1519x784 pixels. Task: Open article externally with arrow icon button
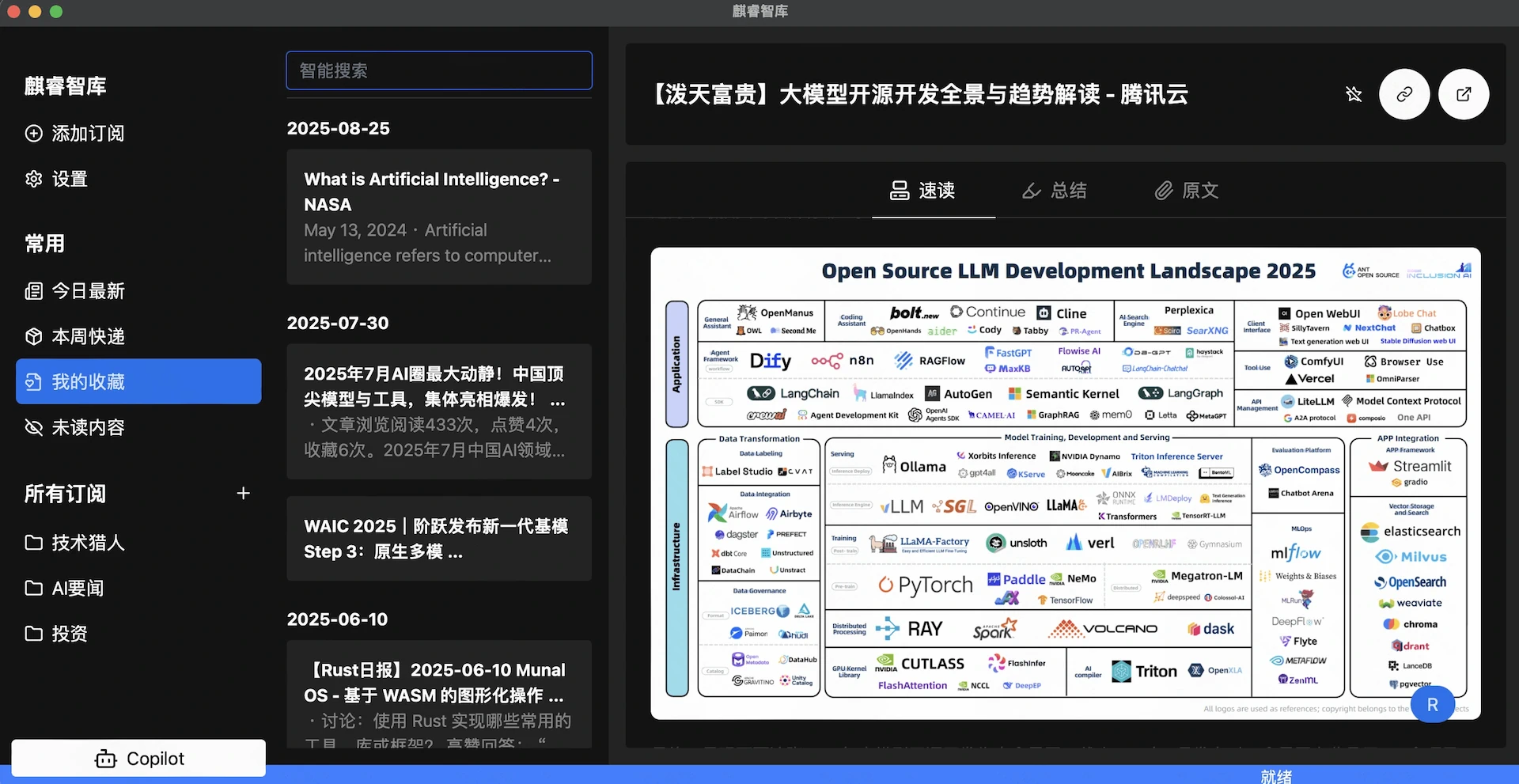click(x=1464, y=94)
